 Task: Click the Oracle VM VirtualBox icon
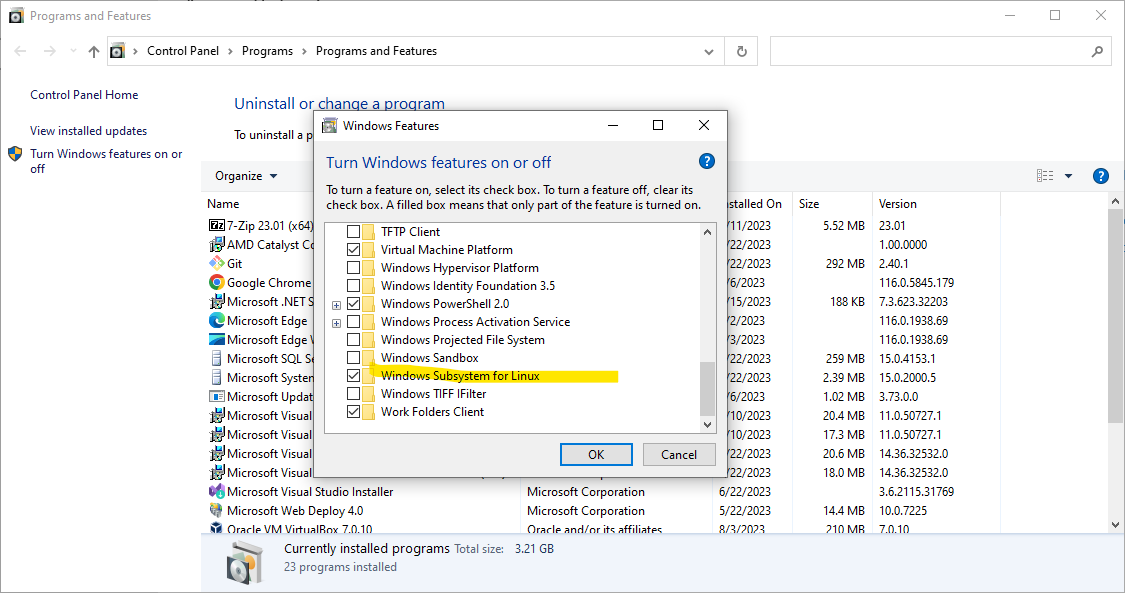216,528
